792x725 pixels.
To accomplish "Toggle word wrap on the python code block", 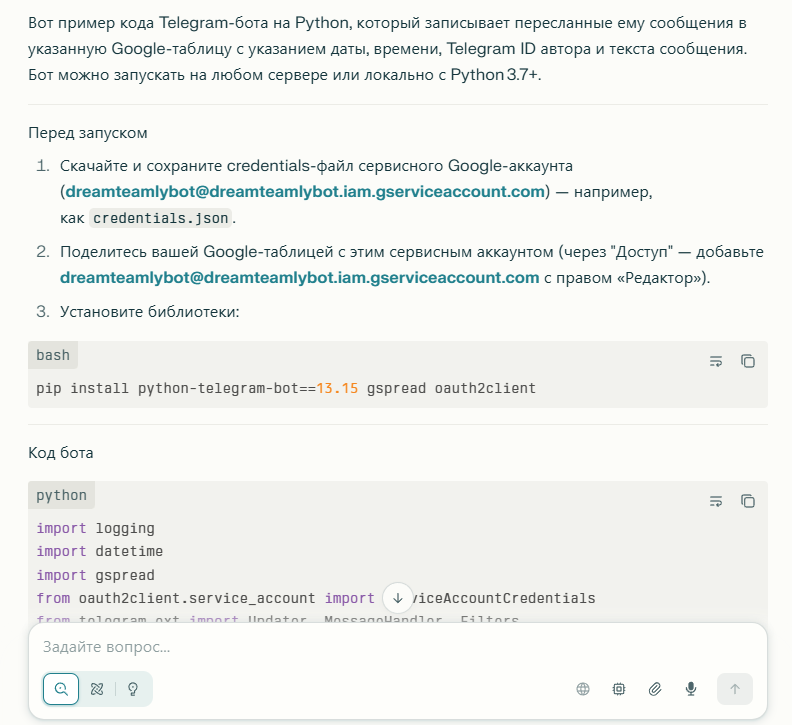I will (x=716, y=501).
